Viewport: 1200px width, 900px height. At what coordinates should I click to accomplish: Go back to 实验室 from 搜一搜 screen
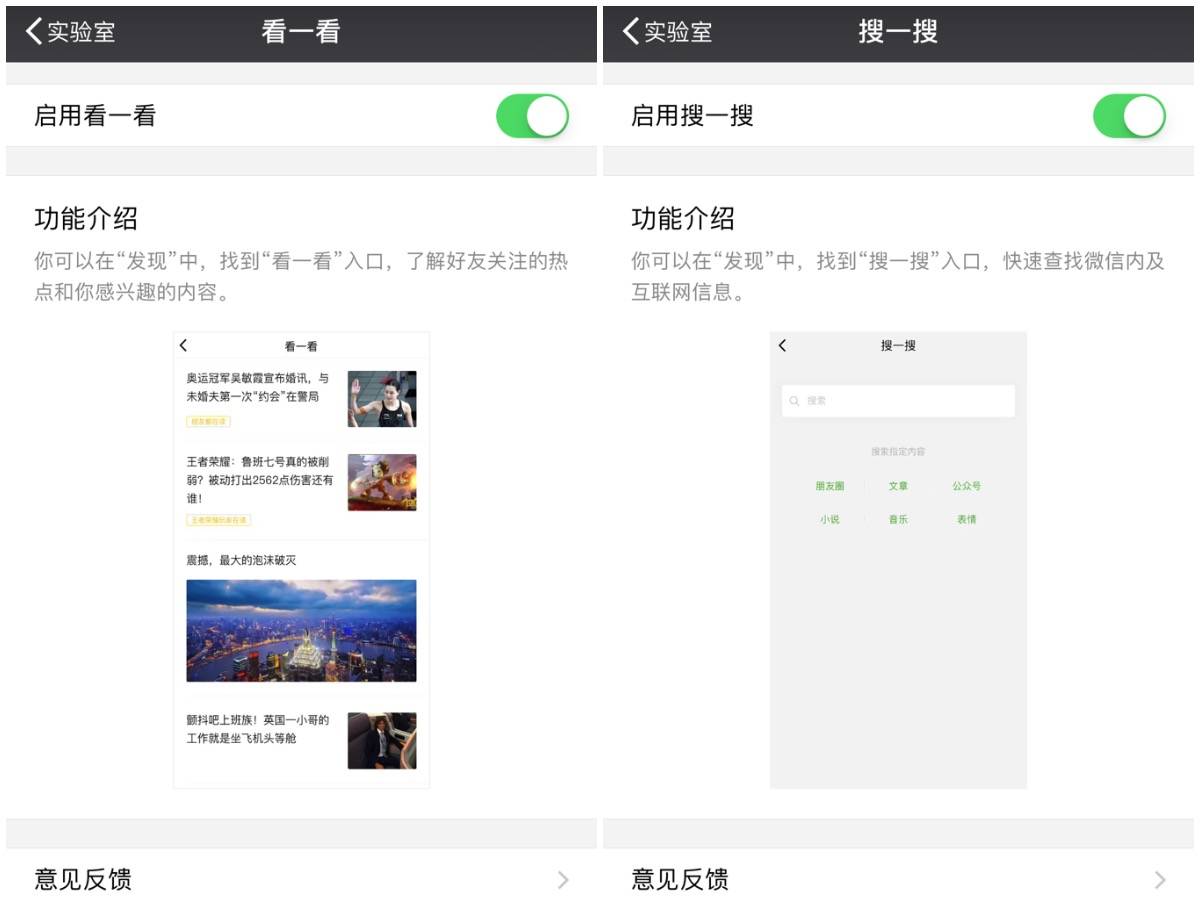[667, 31]
